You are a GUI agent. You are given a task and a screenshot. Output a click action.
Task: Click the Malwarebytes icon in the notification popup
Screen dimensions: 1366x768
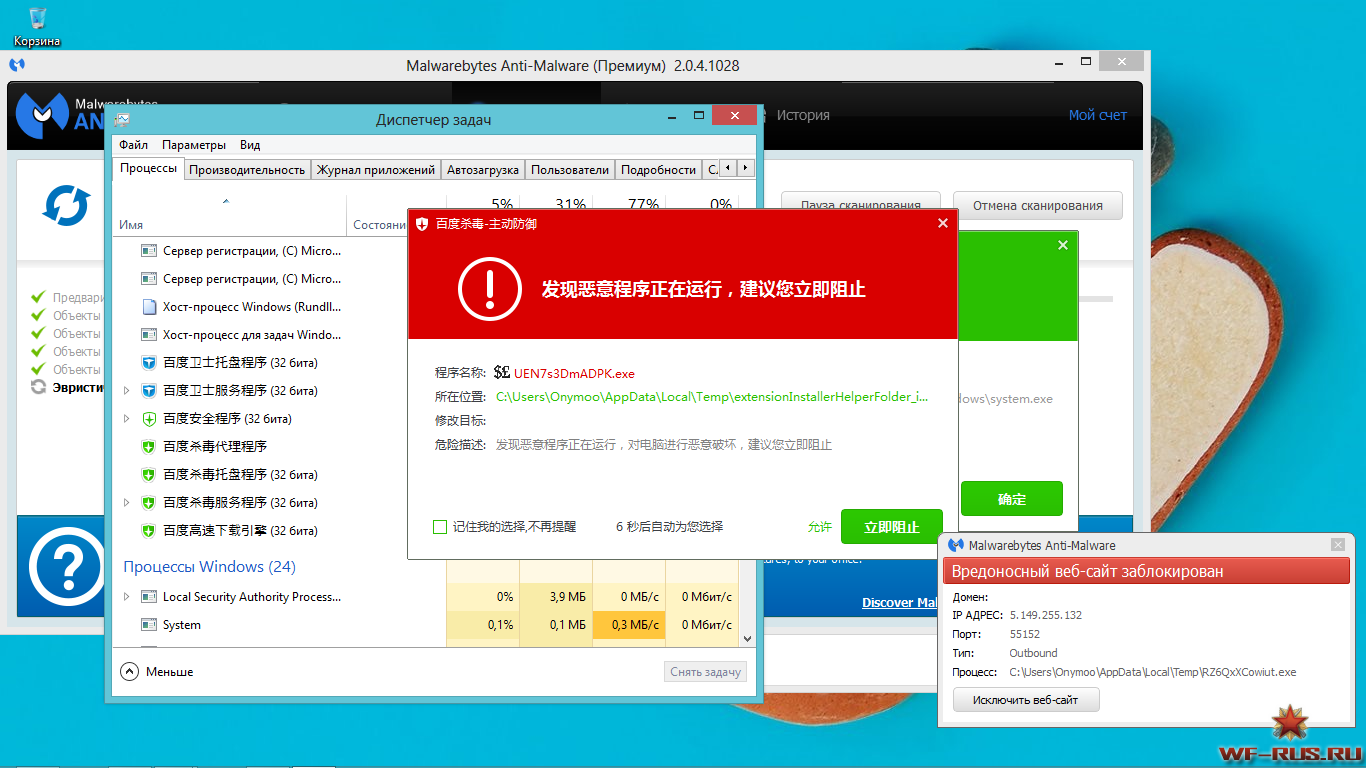pos(955,545)
